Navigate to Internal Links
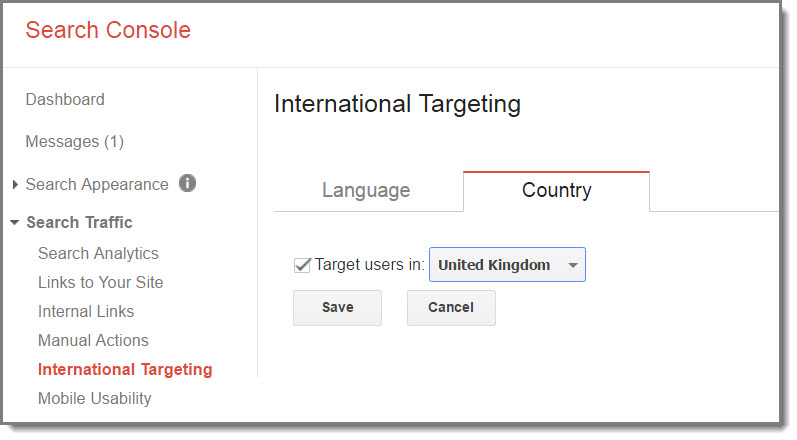Viewport: 797px width, 440px height. coord(86,311)
